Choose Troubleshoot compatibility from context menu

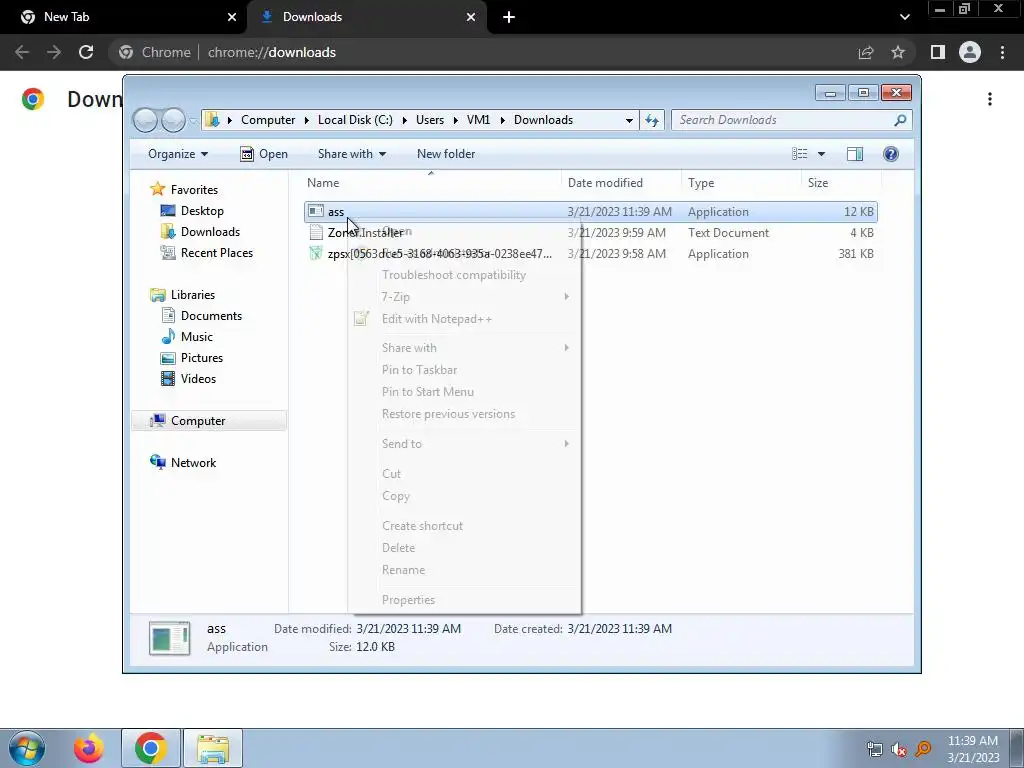coord(464,275)
